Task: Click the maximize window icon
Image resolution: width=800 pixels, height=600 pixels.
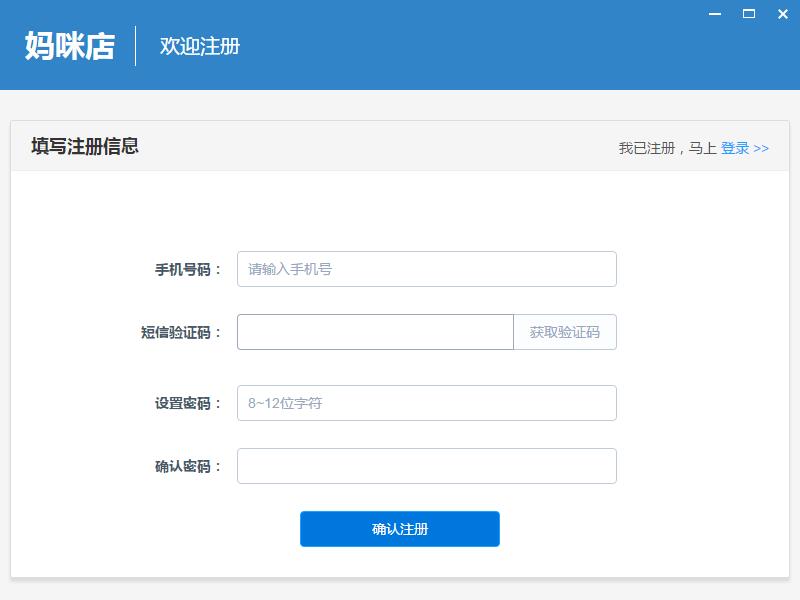Action: 746,14
